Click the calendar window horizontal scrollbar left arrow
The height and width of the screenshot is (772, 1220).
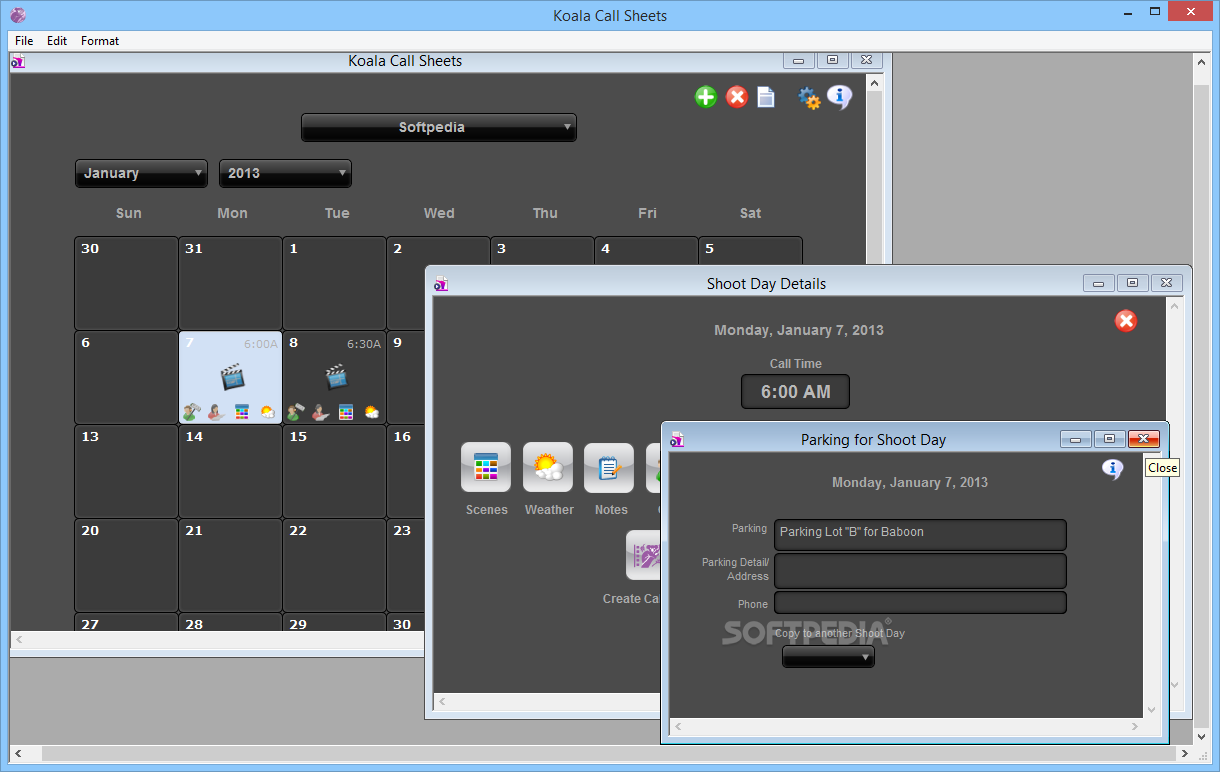(18, 638)
